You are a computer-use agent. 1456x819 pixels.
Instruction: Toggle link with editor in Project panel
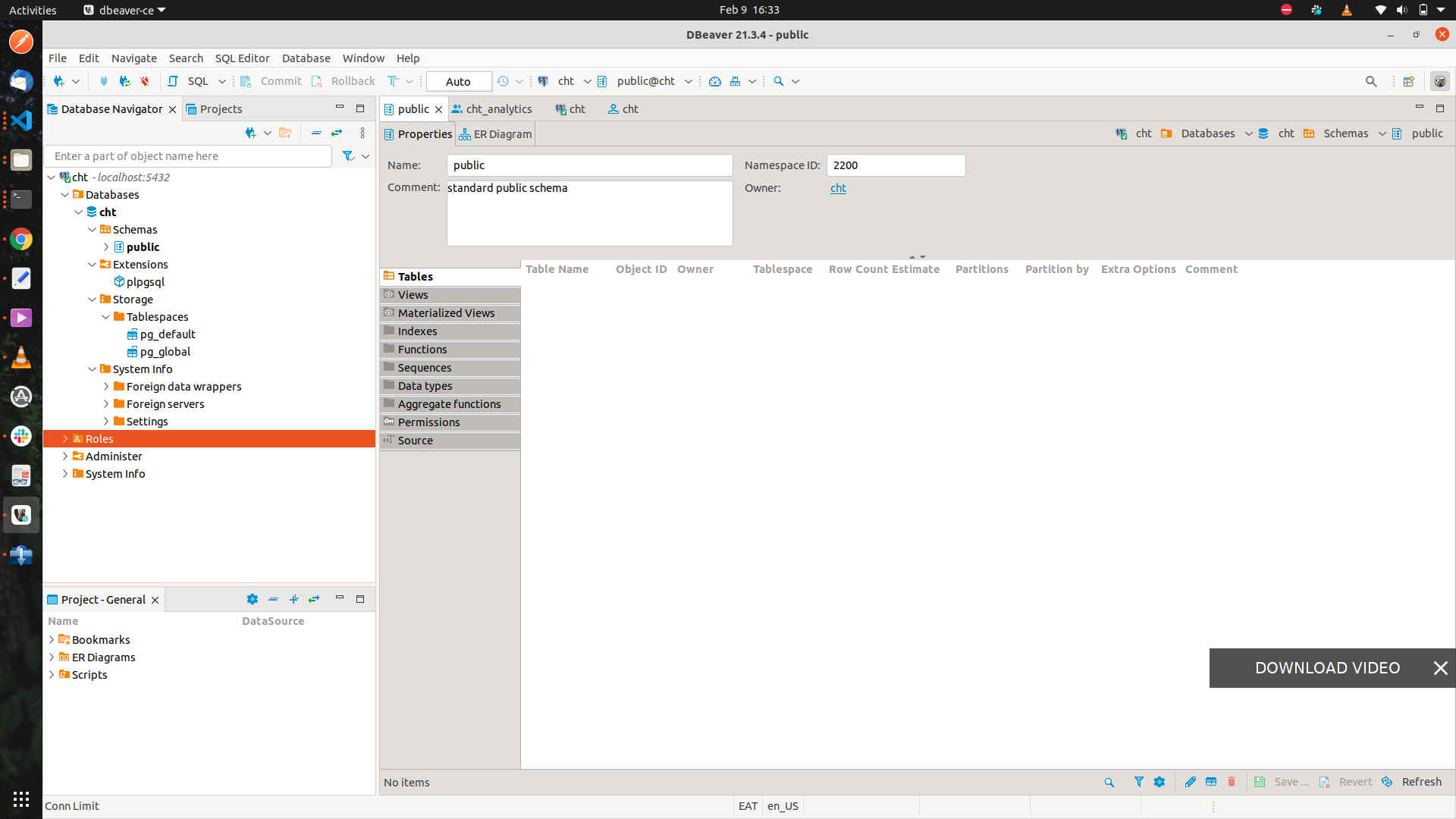click(314, 599)
